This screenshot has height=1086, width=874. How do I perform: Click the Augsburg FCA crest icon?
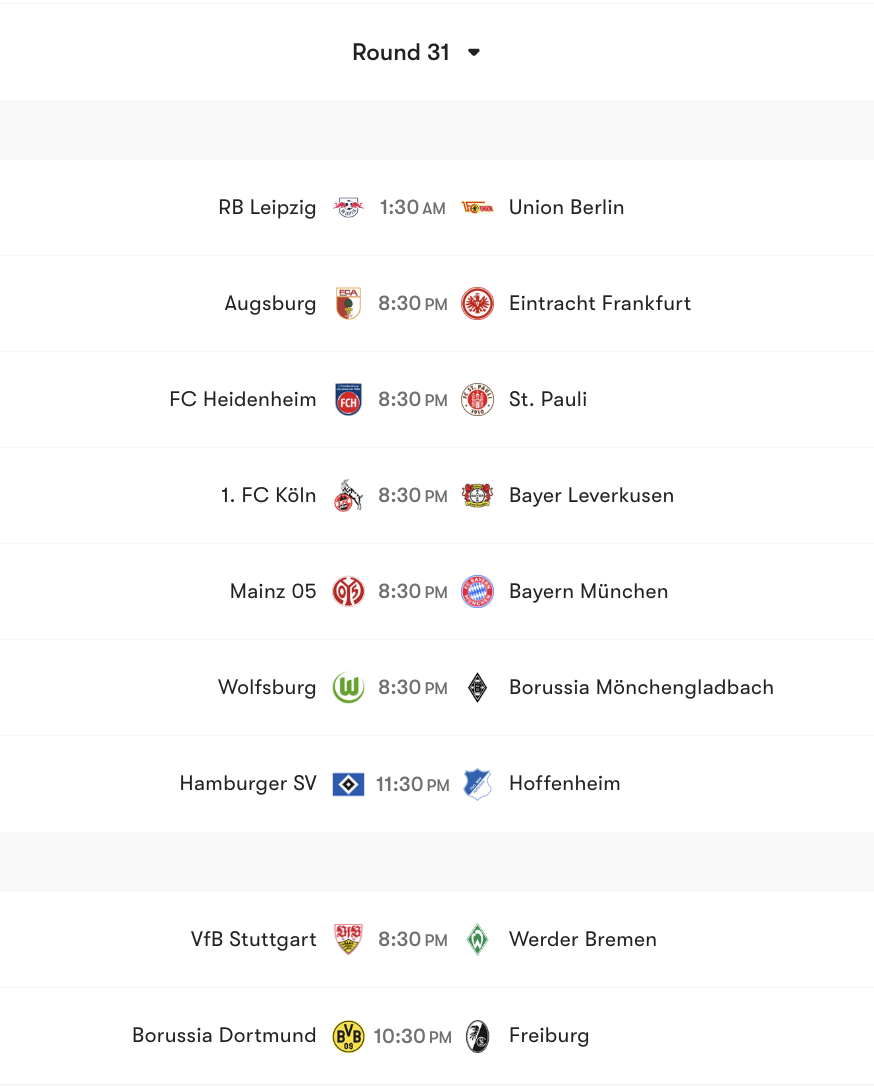347,303
